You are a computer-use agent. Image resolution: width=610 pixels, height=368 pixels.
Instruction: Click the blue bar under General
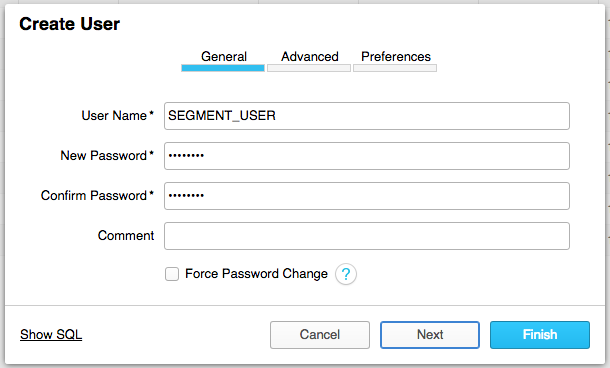(x=223, y=68)
